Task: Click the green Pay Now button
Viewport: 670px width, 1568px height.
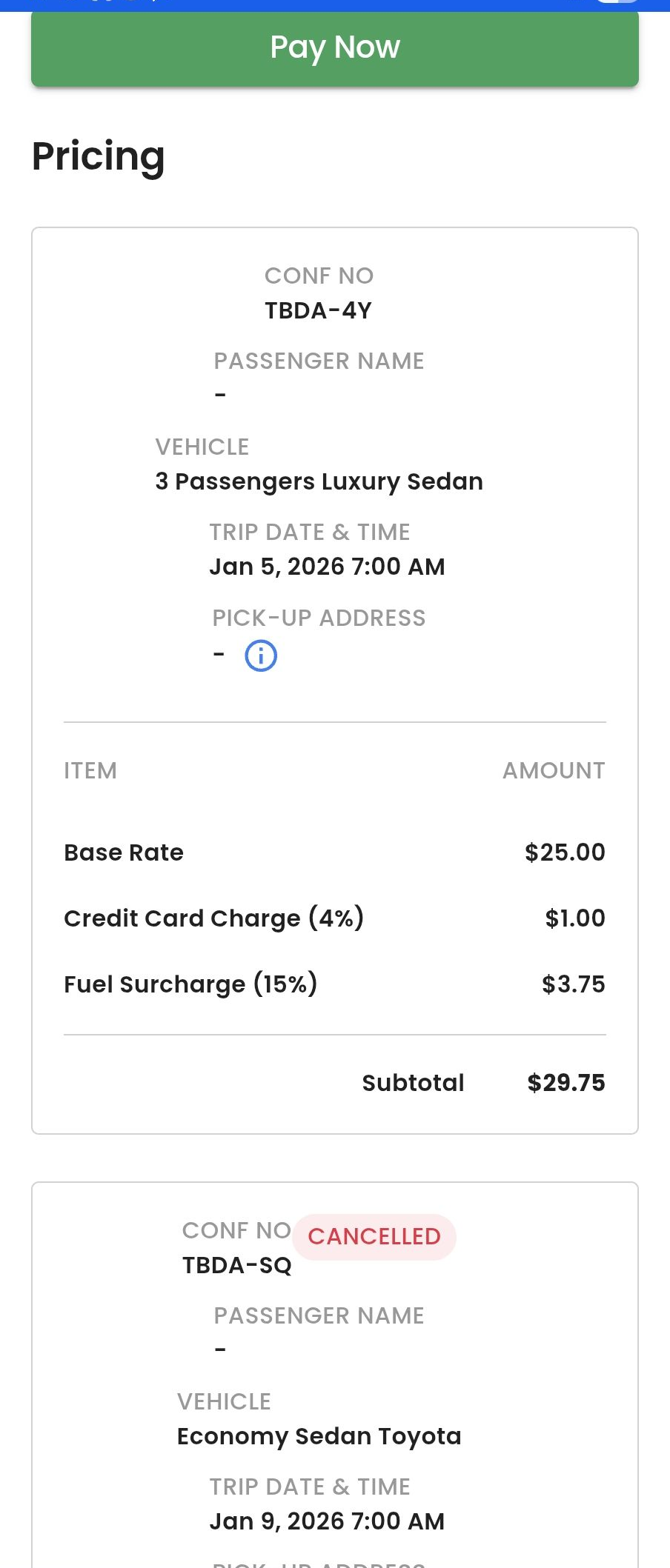Action: click(x=335, y=48)
